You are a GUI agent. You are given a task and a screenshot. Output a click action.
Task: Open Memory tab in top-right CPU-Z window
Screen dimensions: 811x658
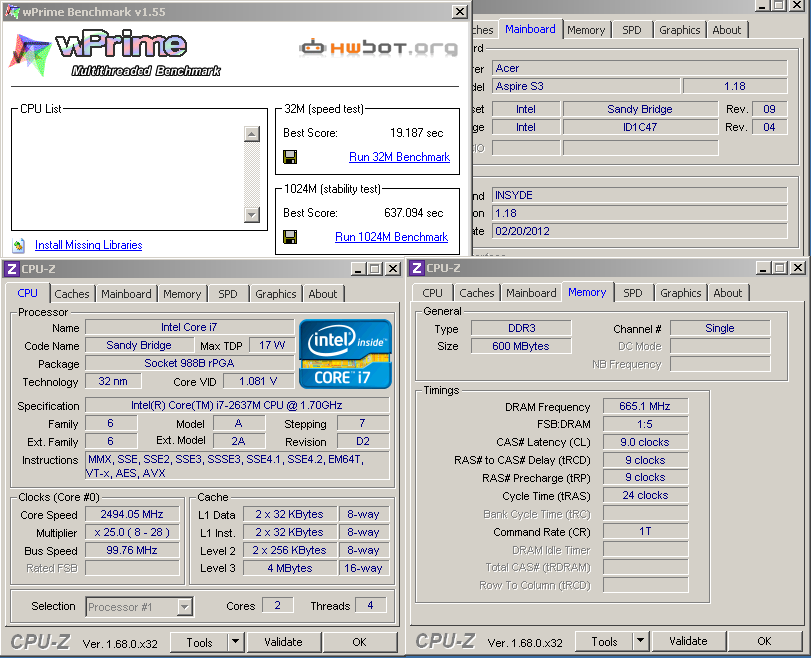(x=586, y=30)
